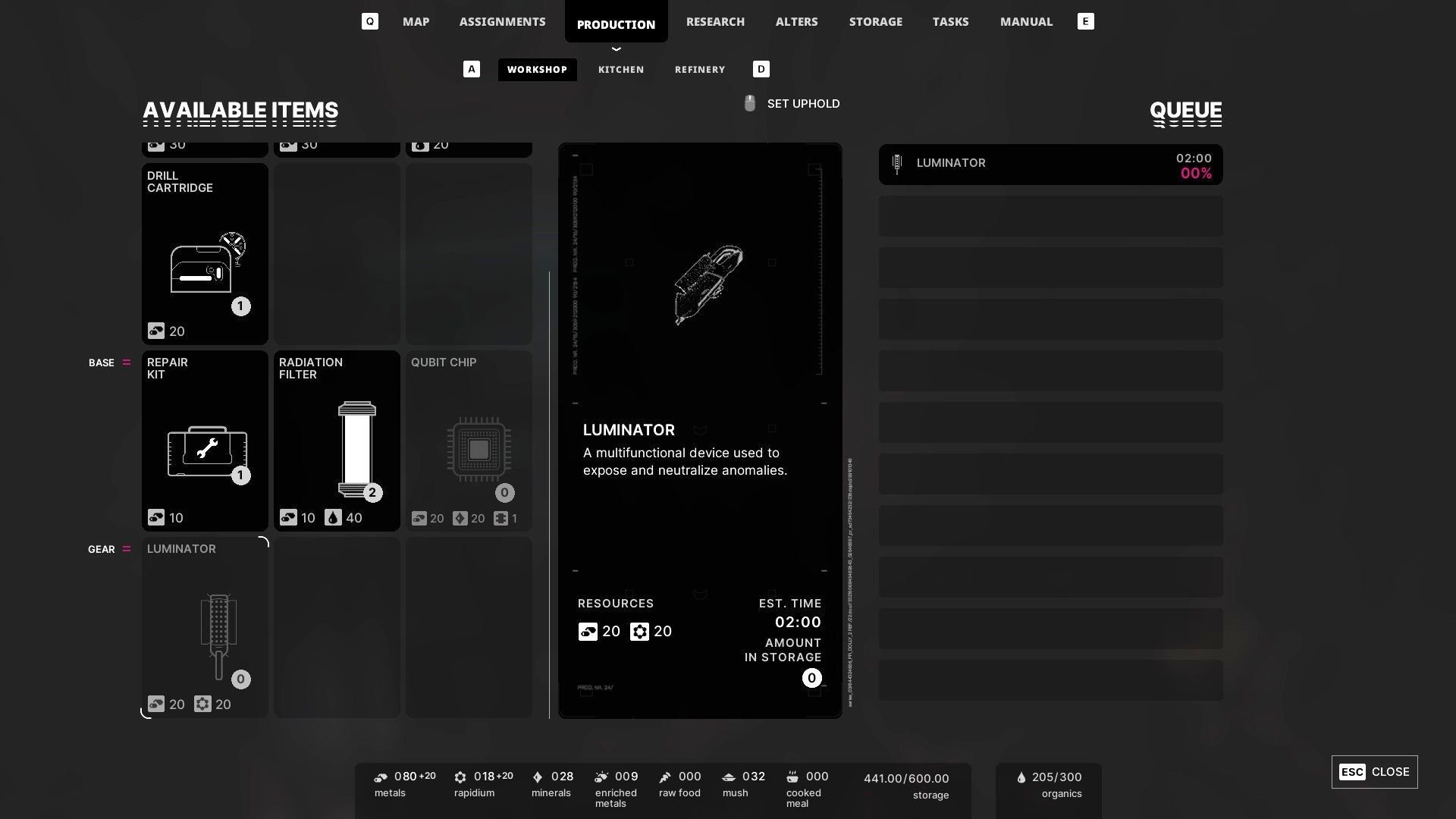
Task: Click the Luminator queue progress entry
Action: [x=1050, y=165]
